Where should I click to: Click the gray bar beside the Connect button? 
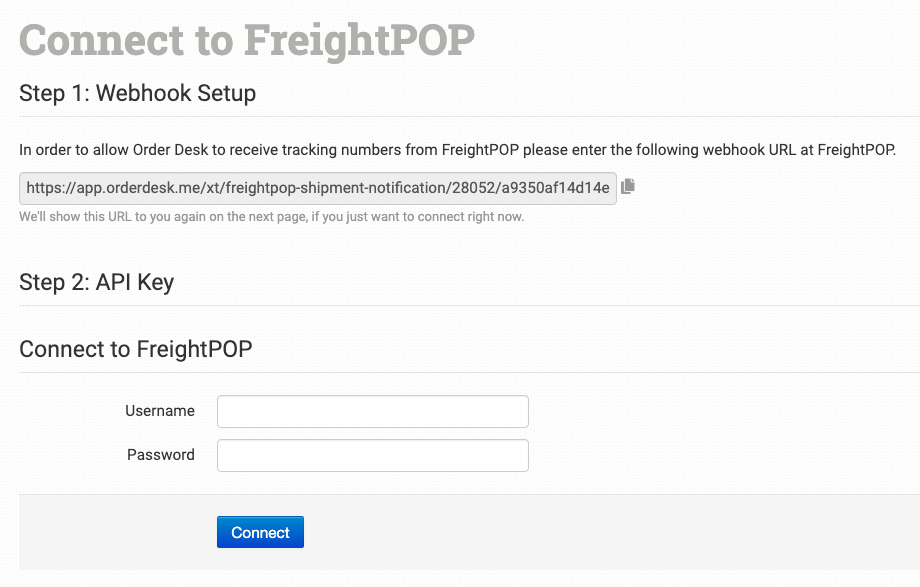point(600,532)
